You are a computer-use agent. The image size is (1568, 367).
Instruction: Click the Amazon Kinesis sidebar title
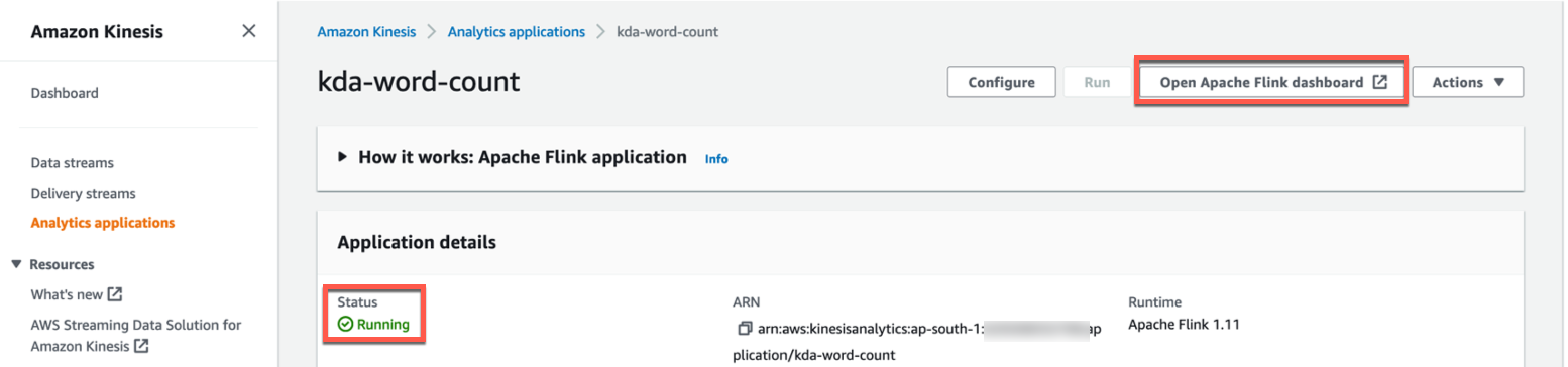tap(97, 32)
